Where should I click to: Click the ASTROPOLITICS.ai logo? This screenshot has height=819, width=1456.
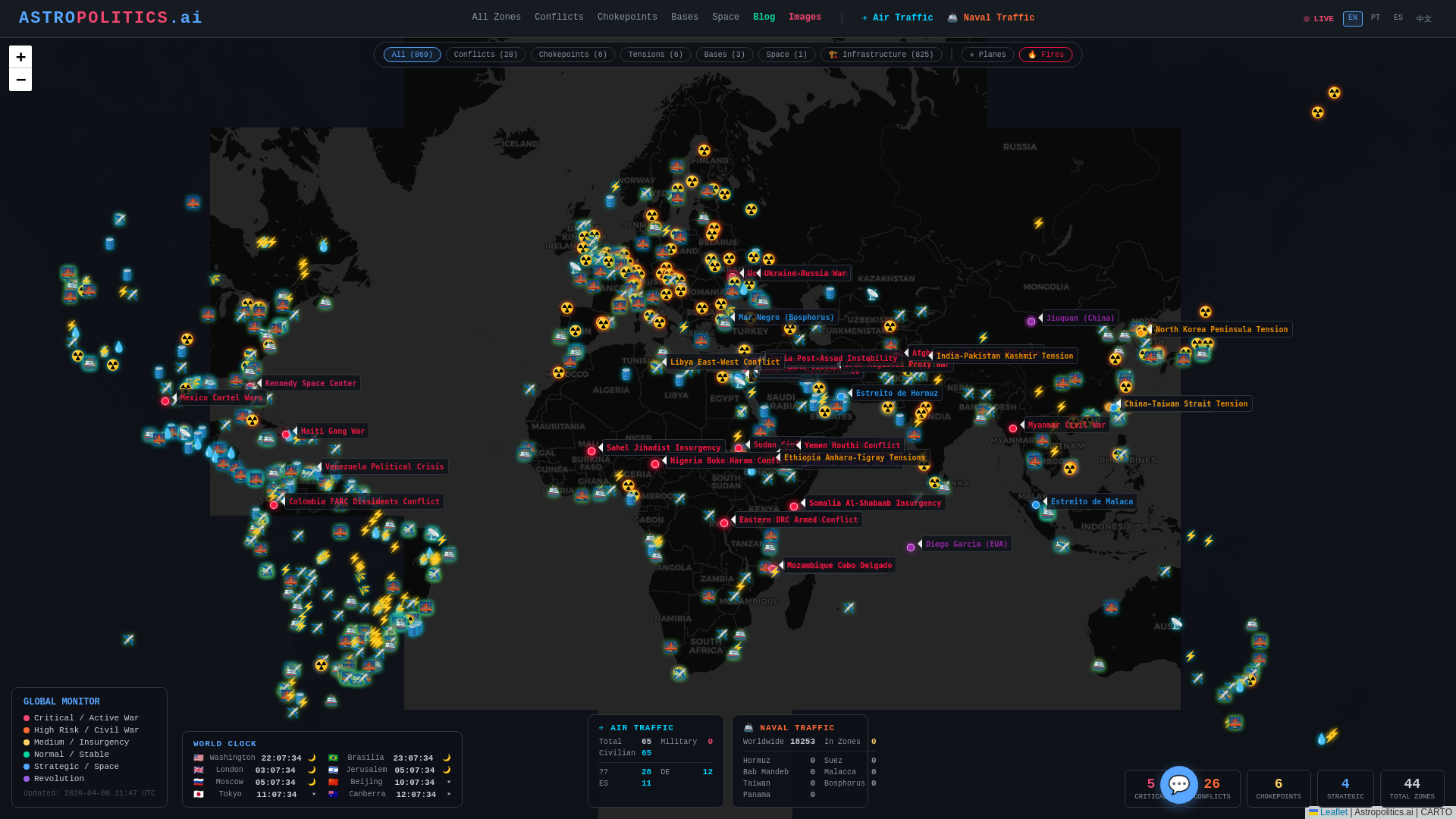111,18
